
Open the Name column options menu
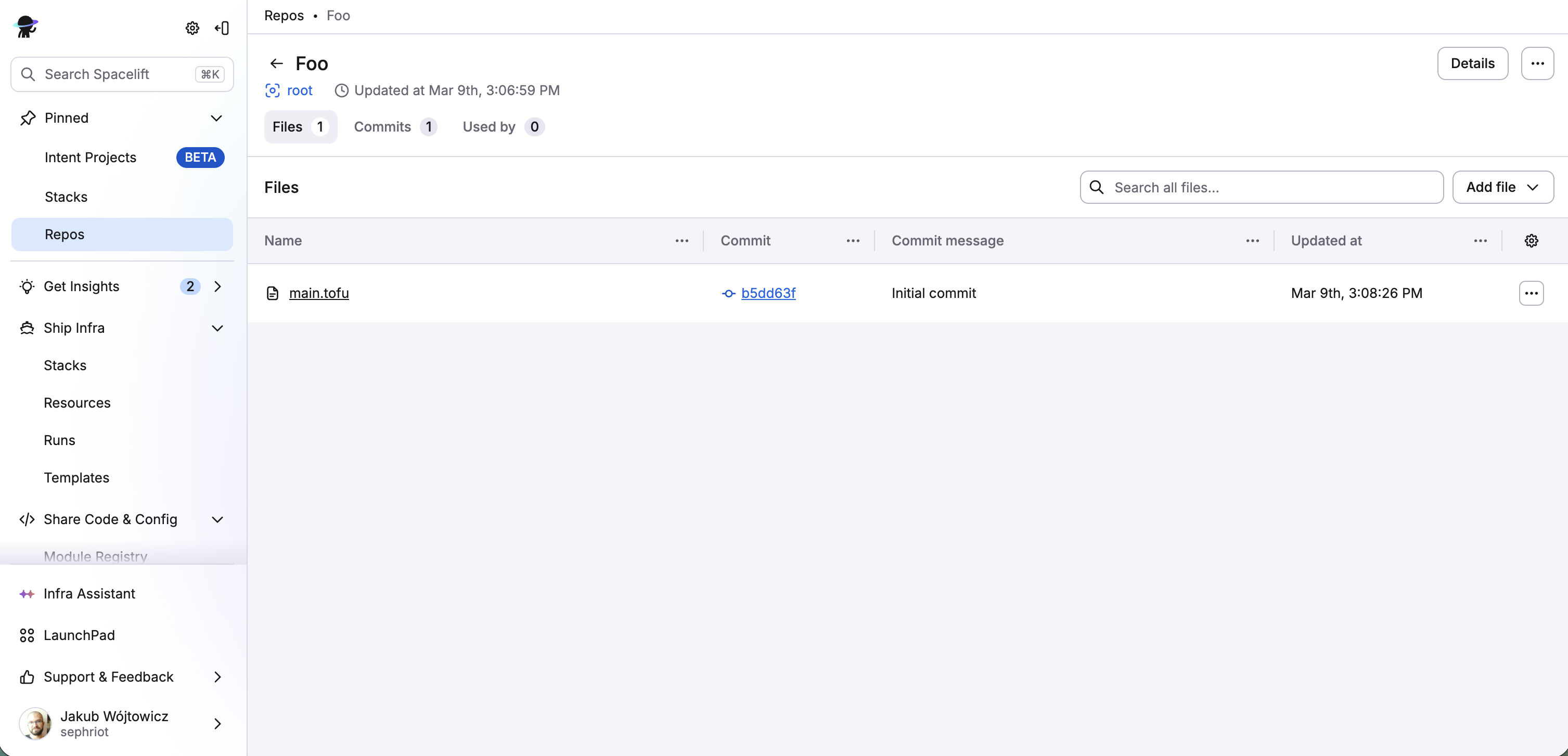(683, 240)
